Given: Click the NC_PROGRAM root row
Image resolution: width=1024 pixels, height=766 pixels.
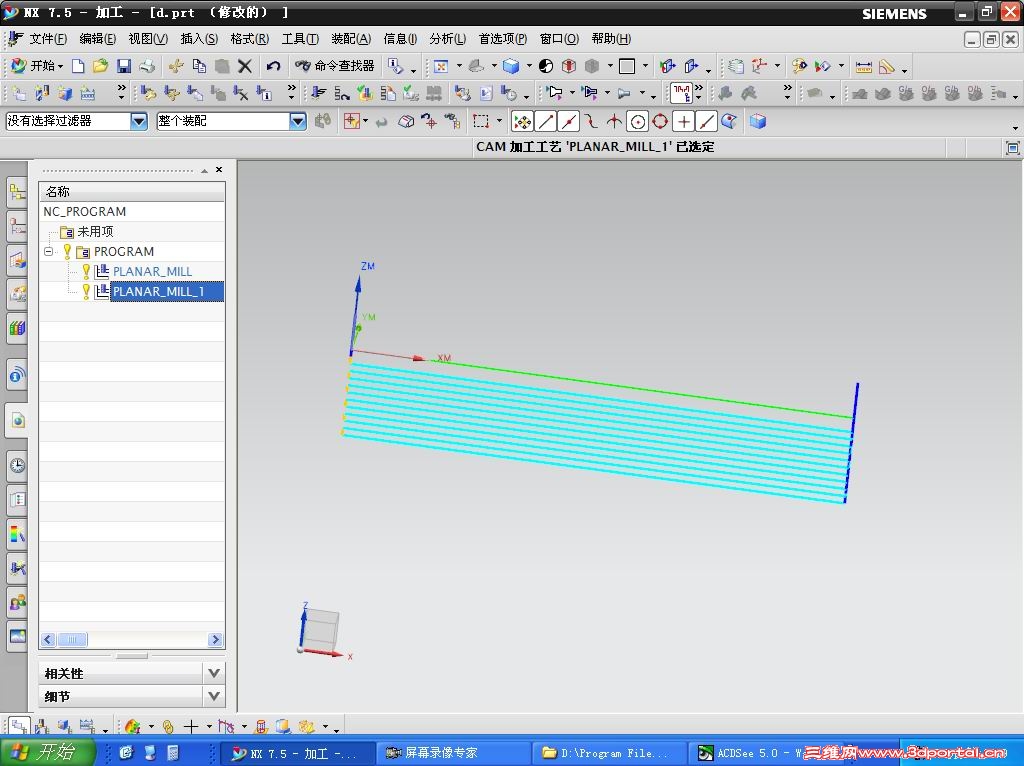Looking at the screenshot, I should pos(132,212).
